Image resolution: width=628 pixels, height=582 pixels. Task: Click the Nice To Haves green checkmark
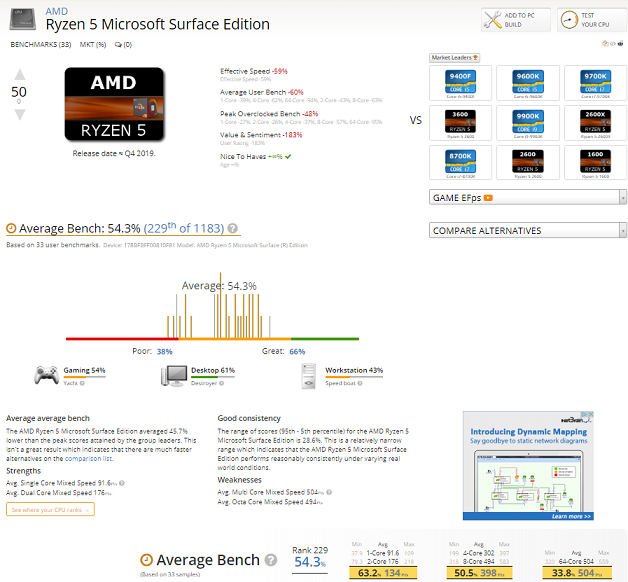coord(288,157)
